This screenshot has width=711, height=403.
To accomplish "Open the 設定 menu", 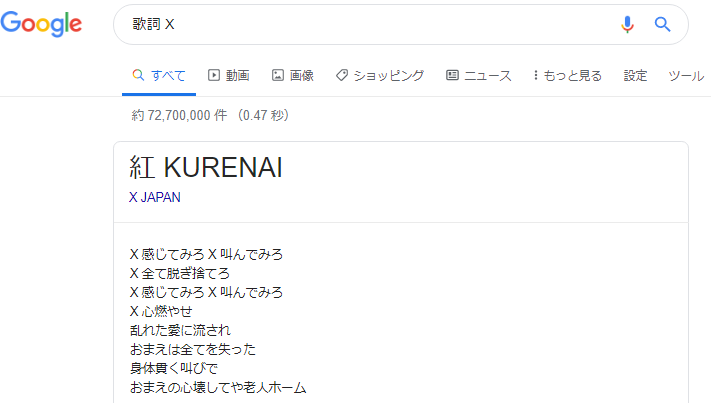I will coord(635,75).
